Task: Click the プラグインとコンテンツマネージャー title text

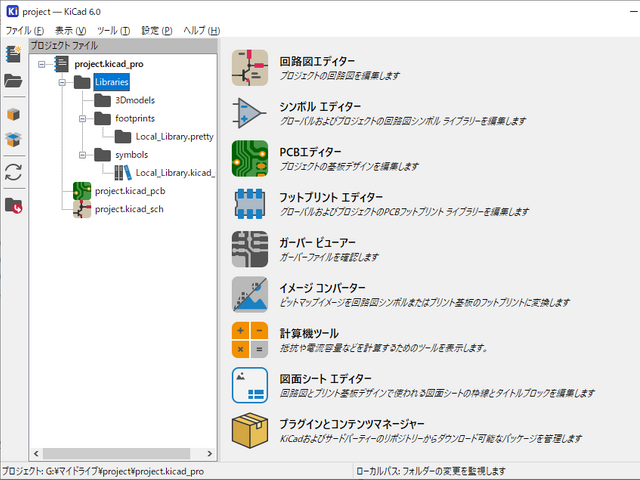Action: (x=352, y=424)
